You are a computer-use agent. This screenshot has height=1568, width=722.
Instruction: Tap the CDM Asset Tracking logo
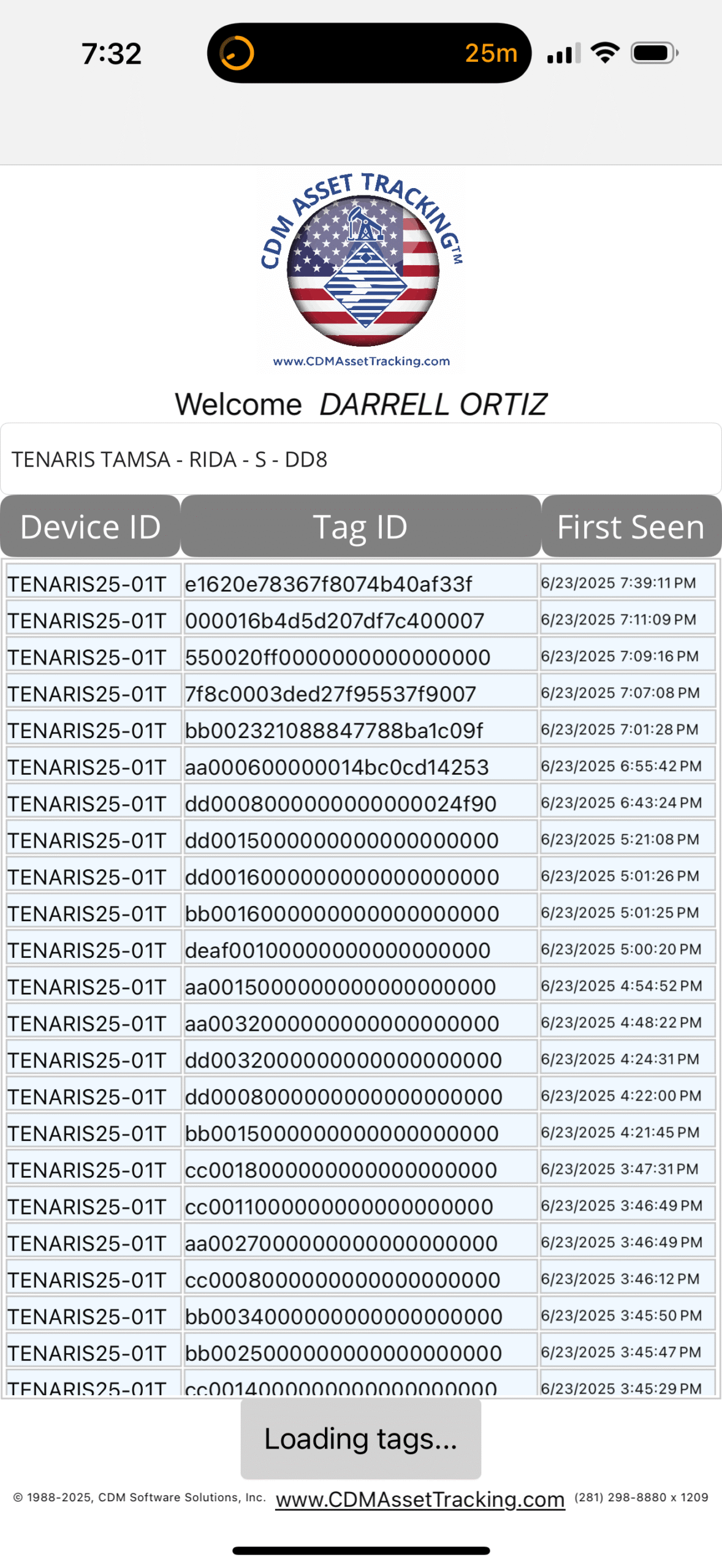[x=362, y=271]
